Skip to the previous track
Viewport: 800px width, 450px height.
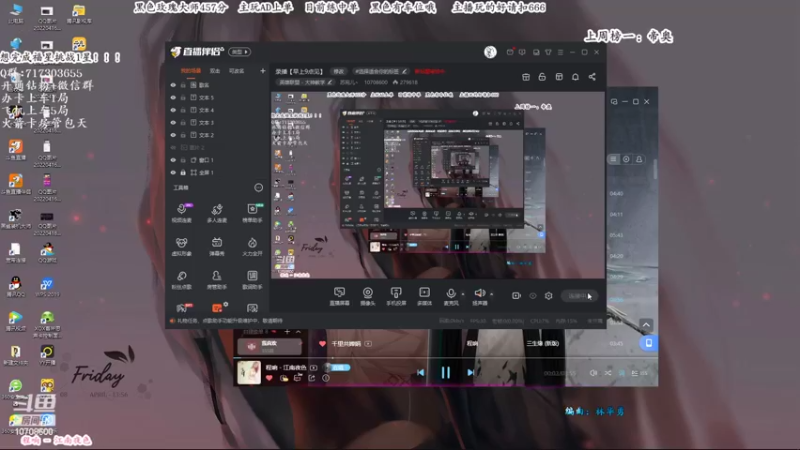(x=420, y=372)
